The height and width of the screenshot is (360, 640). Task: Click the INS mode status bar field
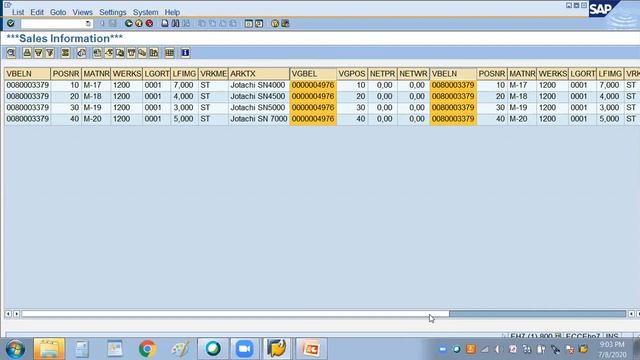point(612,336)
